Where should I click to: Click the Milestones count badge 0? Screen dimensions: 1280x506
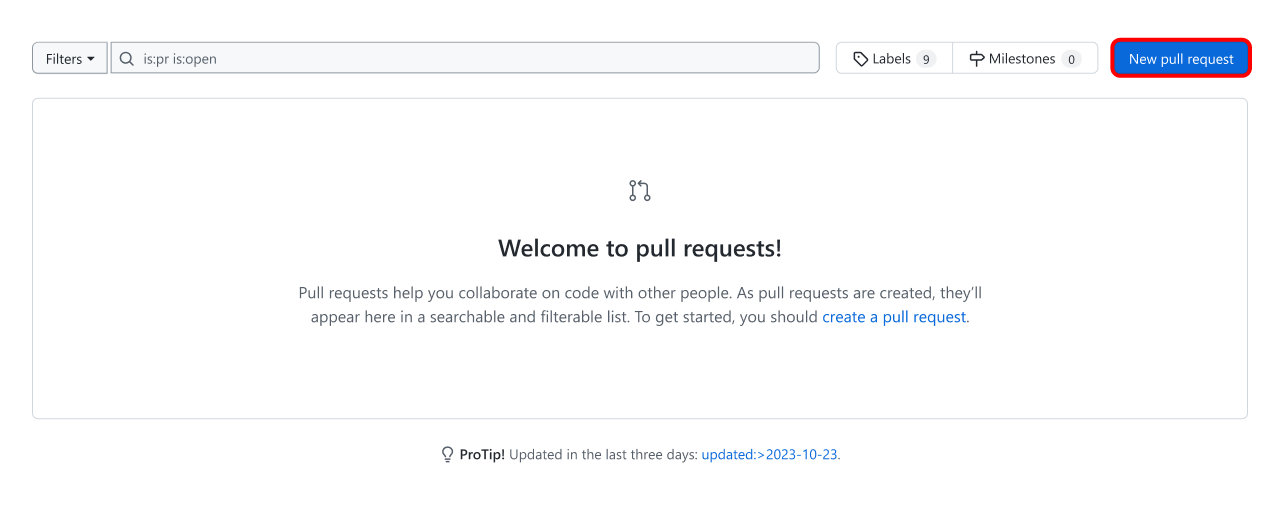point(1071,59)
